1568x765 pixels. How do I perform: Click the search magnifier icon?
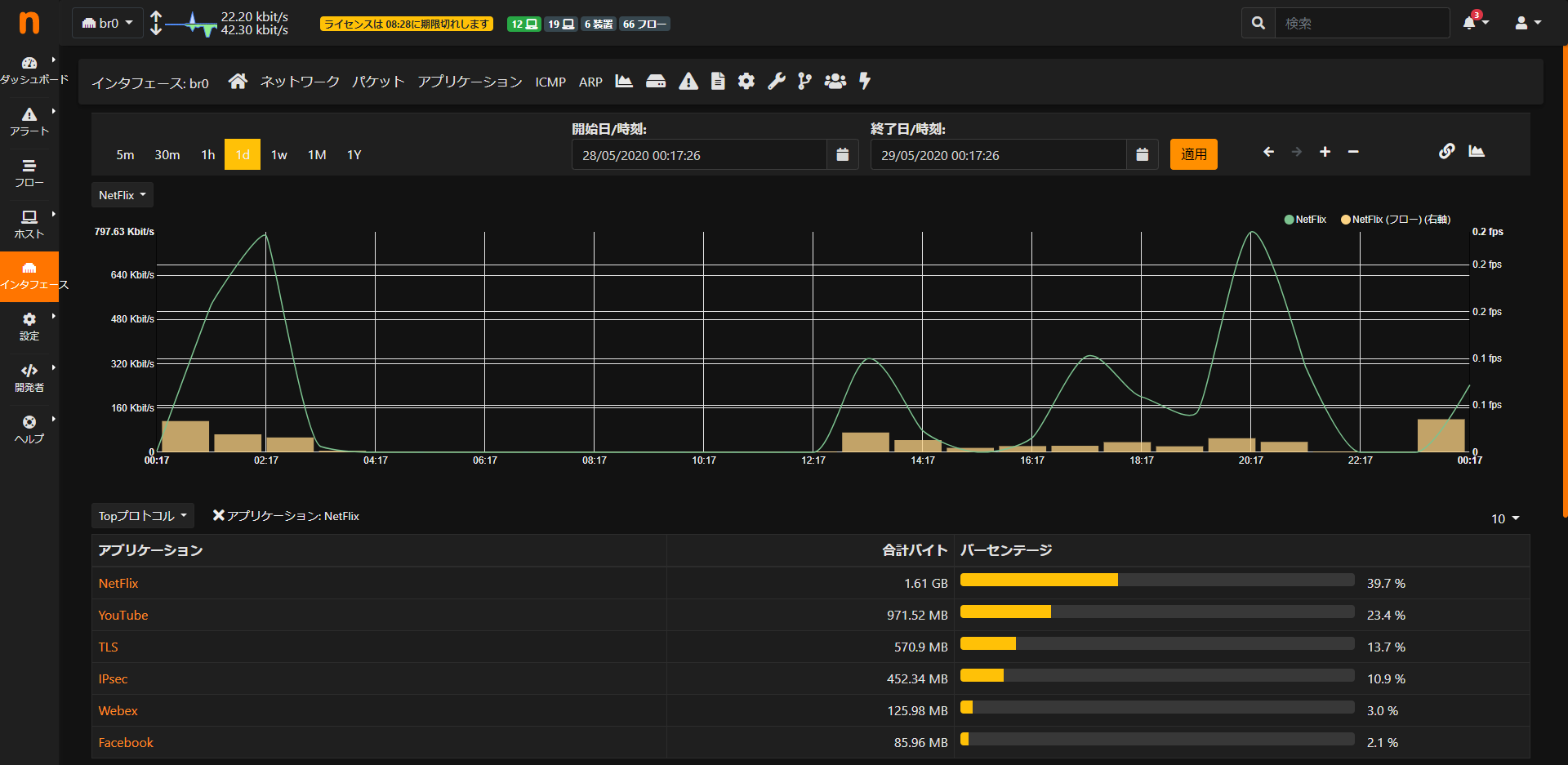tap(1258, 23)
